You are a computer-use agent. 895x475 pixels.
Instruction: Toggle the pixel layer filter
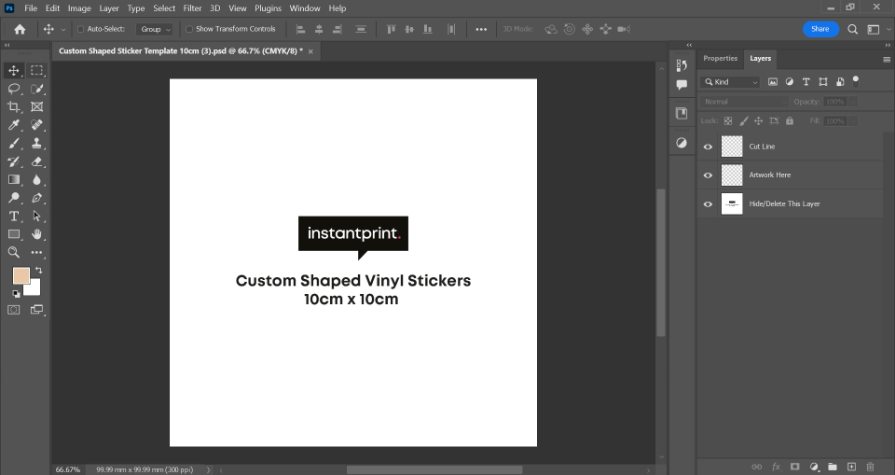pos(772,82)
